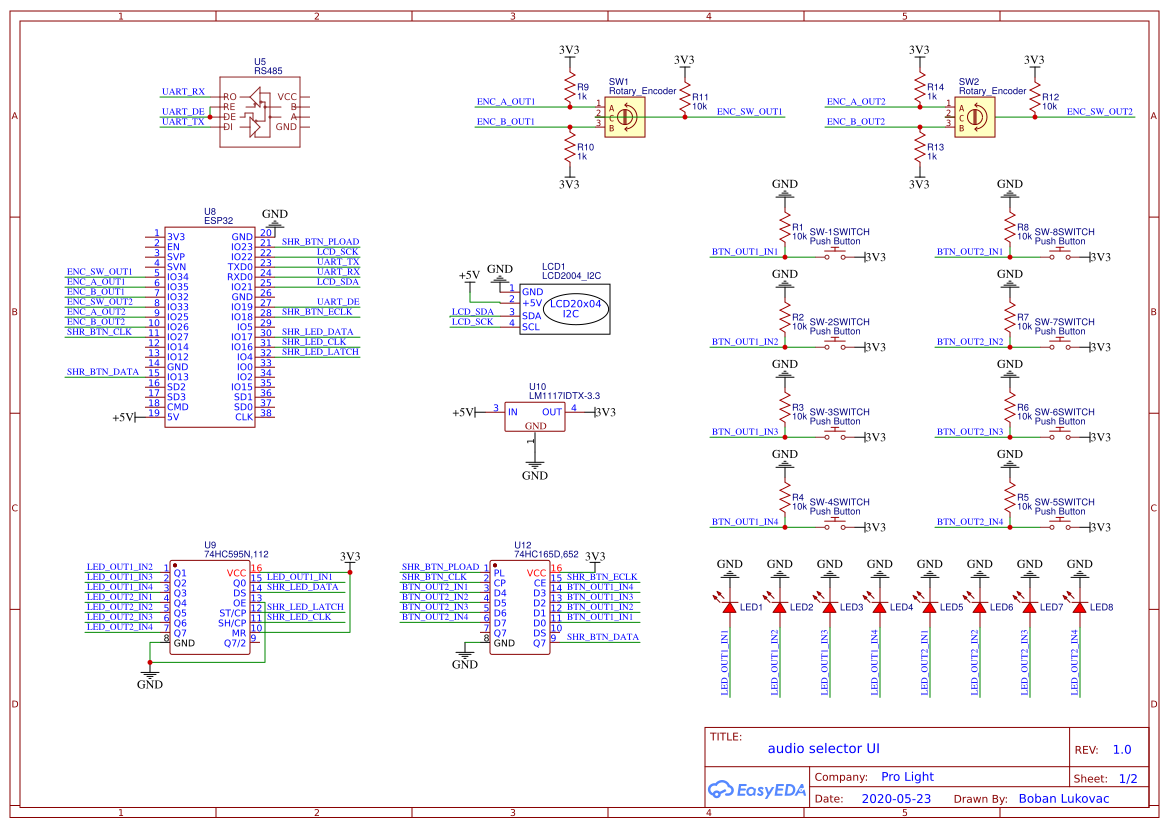
Task: Click the SW-4SWITCH push button symbol
Action: point(835,521)
